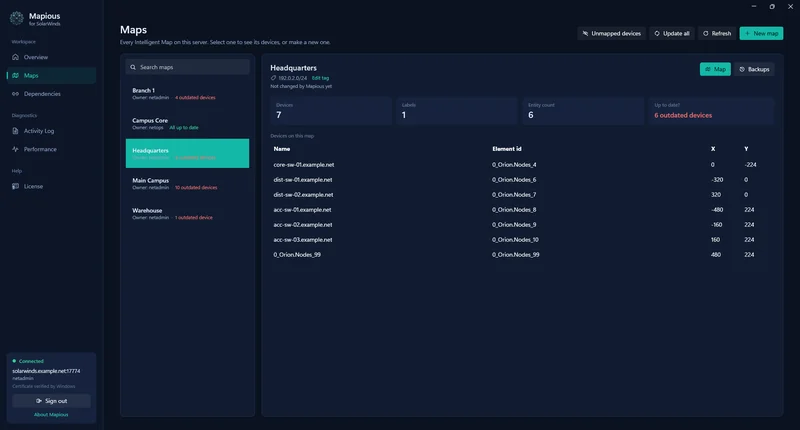This screenshot has height=430, width=800.
Task: Select the Campus Core map
Action: click(x=187, y=123)
